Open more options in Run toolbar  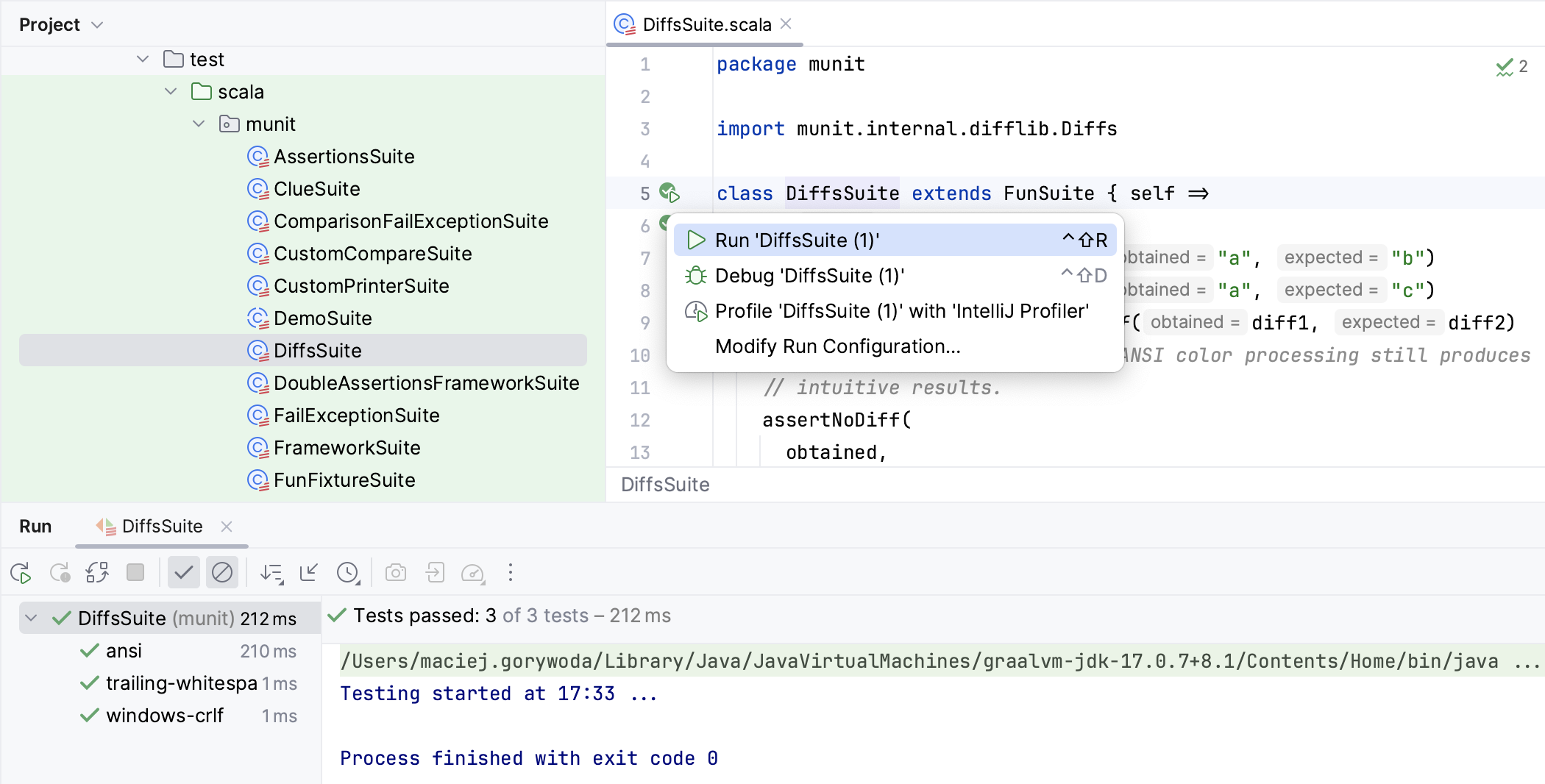pyautogui.click(x=511, y=573)
